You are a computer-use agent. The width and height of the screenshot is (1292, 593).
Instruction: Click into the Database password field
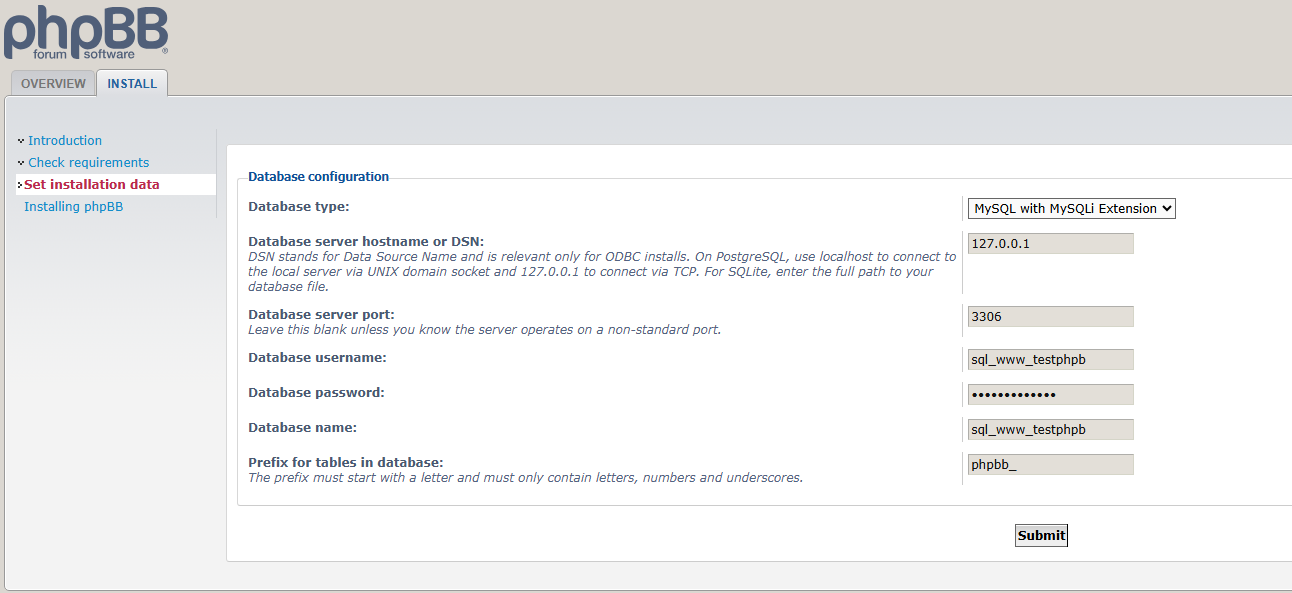pyautogui.click(x=1050, y=394)
